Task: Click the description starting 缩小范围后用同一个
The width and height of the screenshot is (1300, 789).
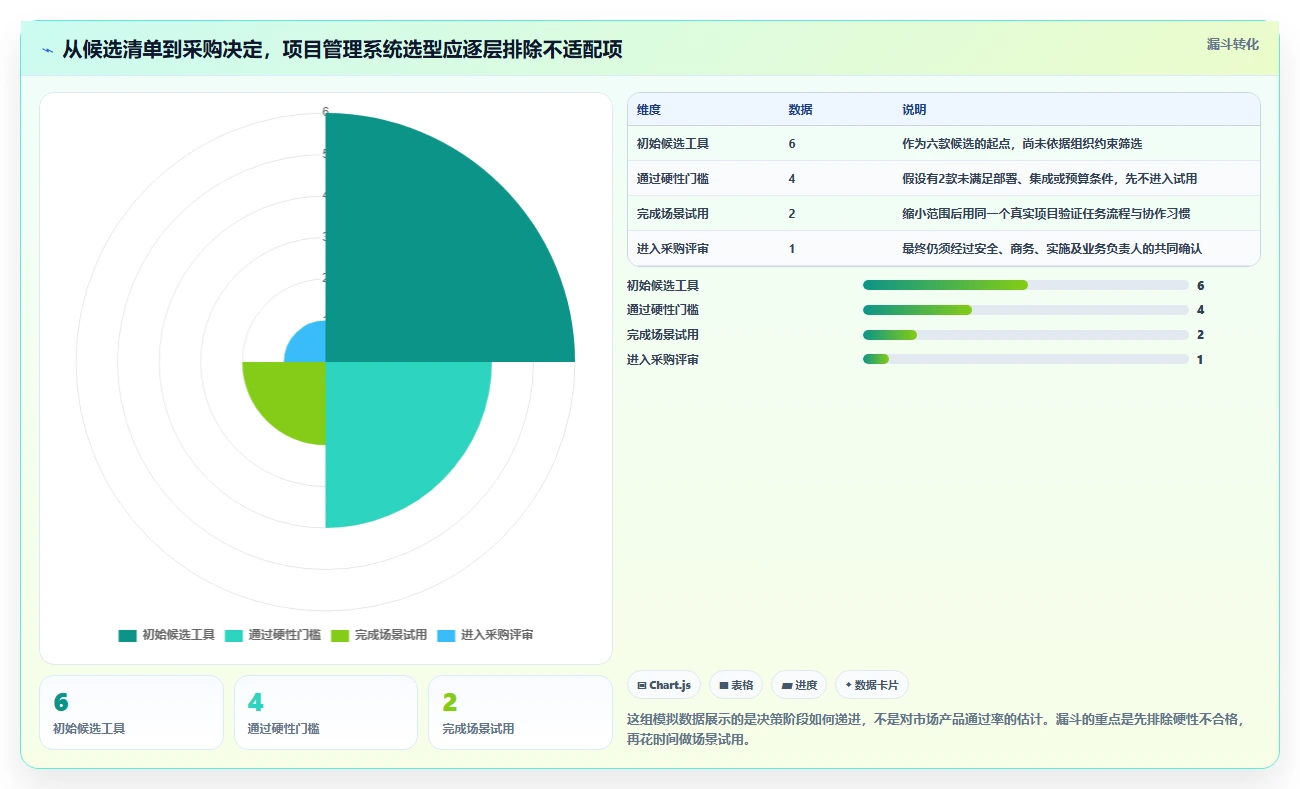Action: pos(1046,214)
